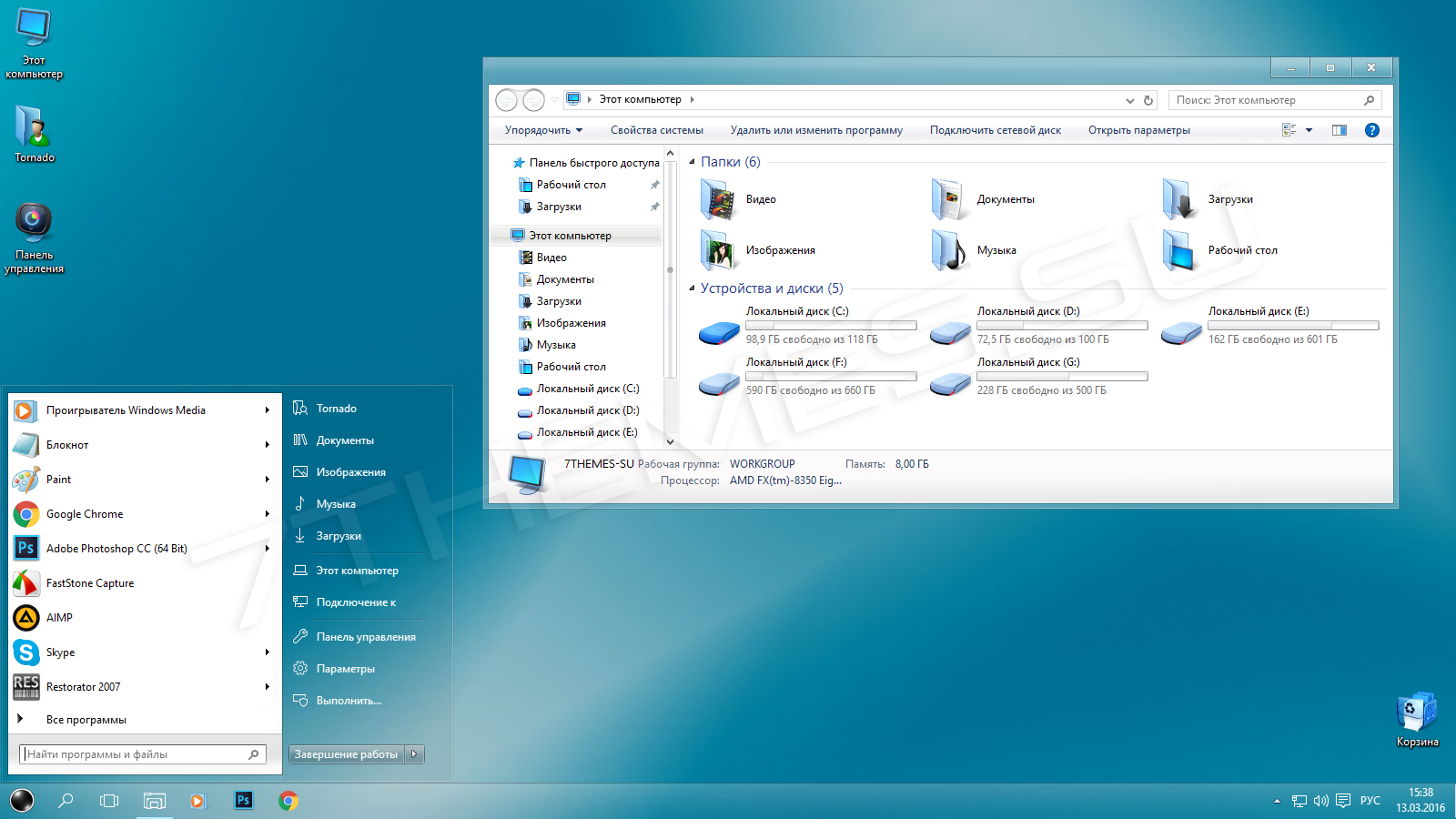Collapse the Устройства и диски (5) section
Image resolution: width=1456 pixels, height=819 pixels.
point(692,288)
